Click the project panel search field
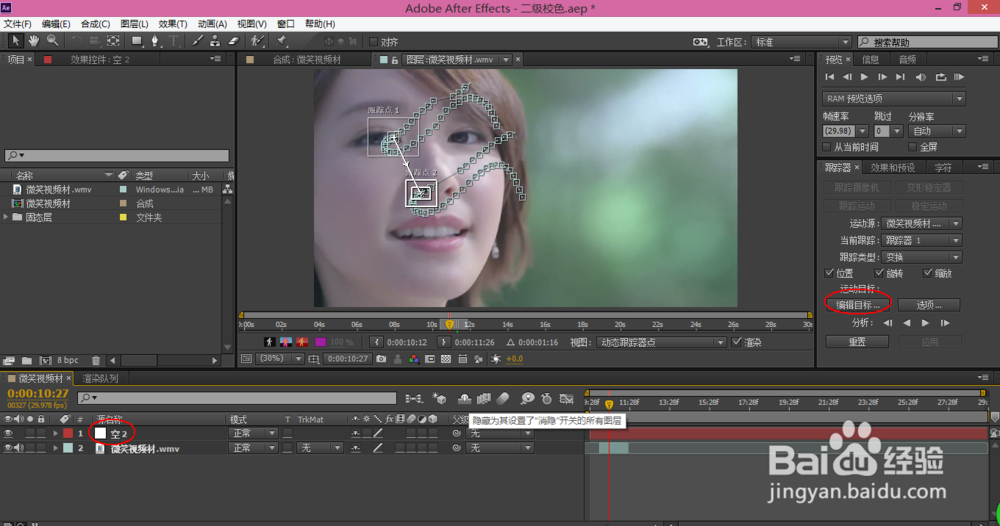This screenshot has height=526, width=1000. [x=117, y=156]
